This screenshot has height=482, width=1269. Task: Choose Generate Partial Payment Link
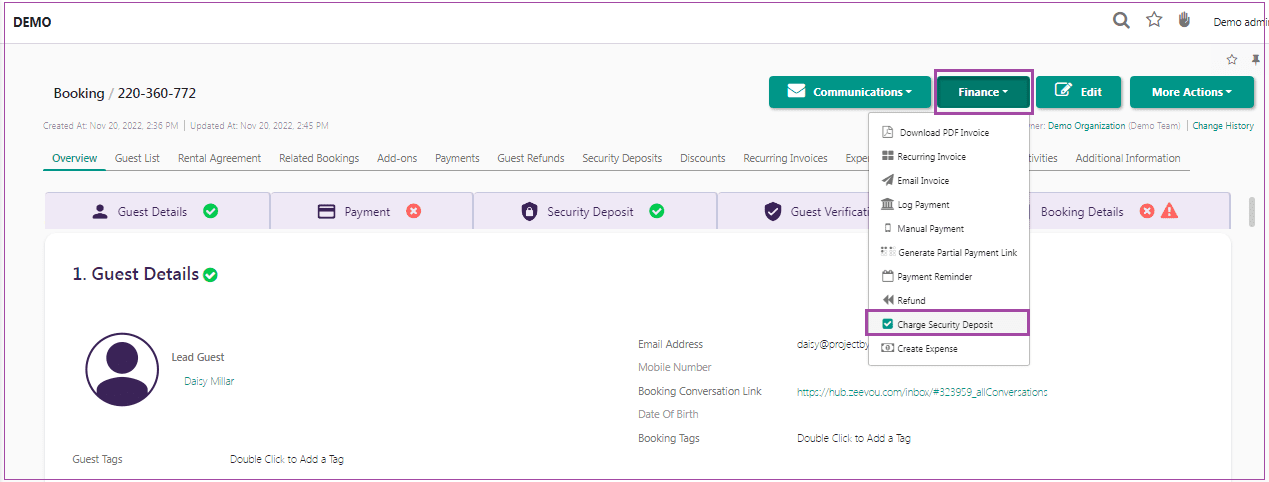949,252
